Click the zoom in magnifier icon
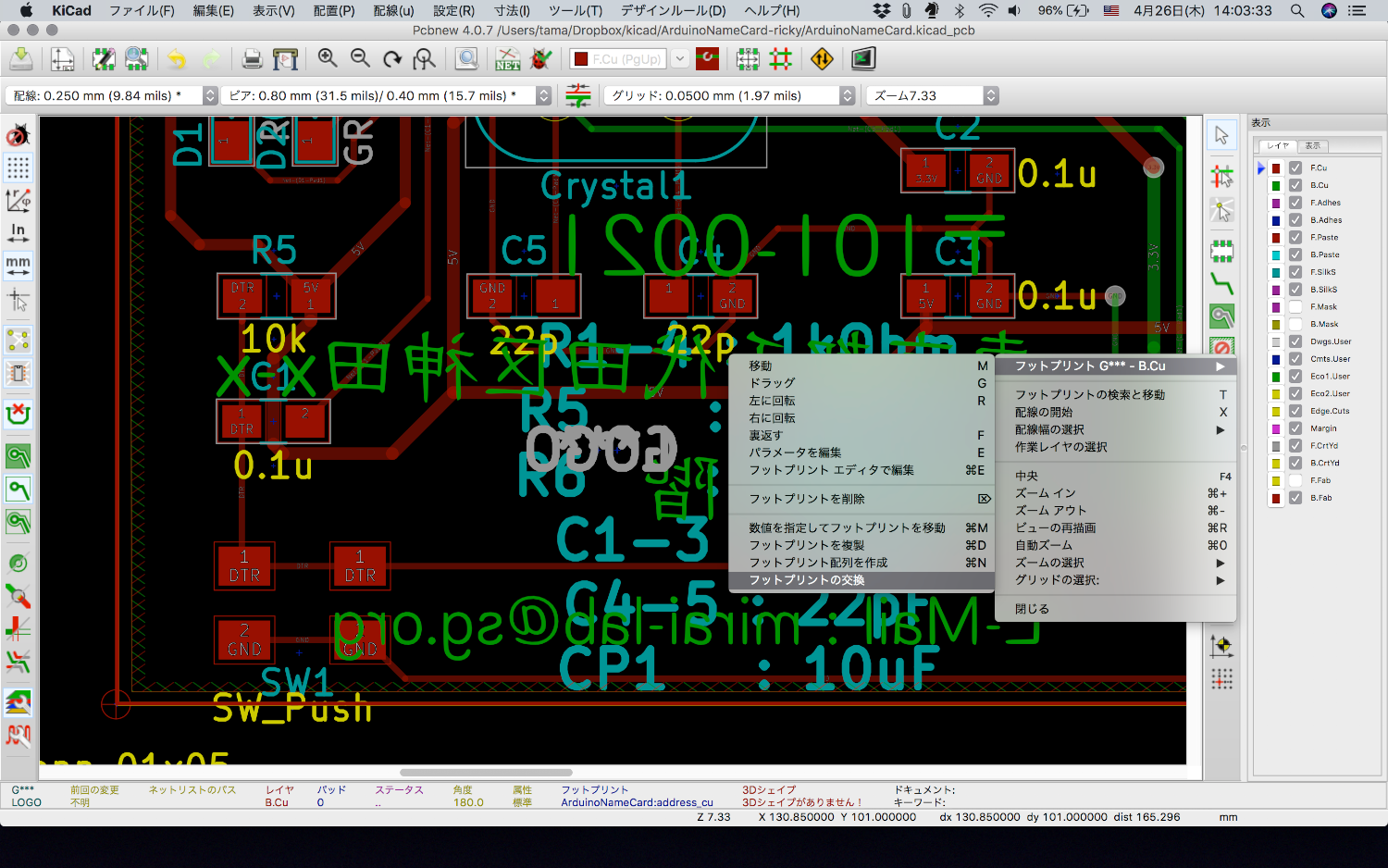 click(x=328, y=58)
